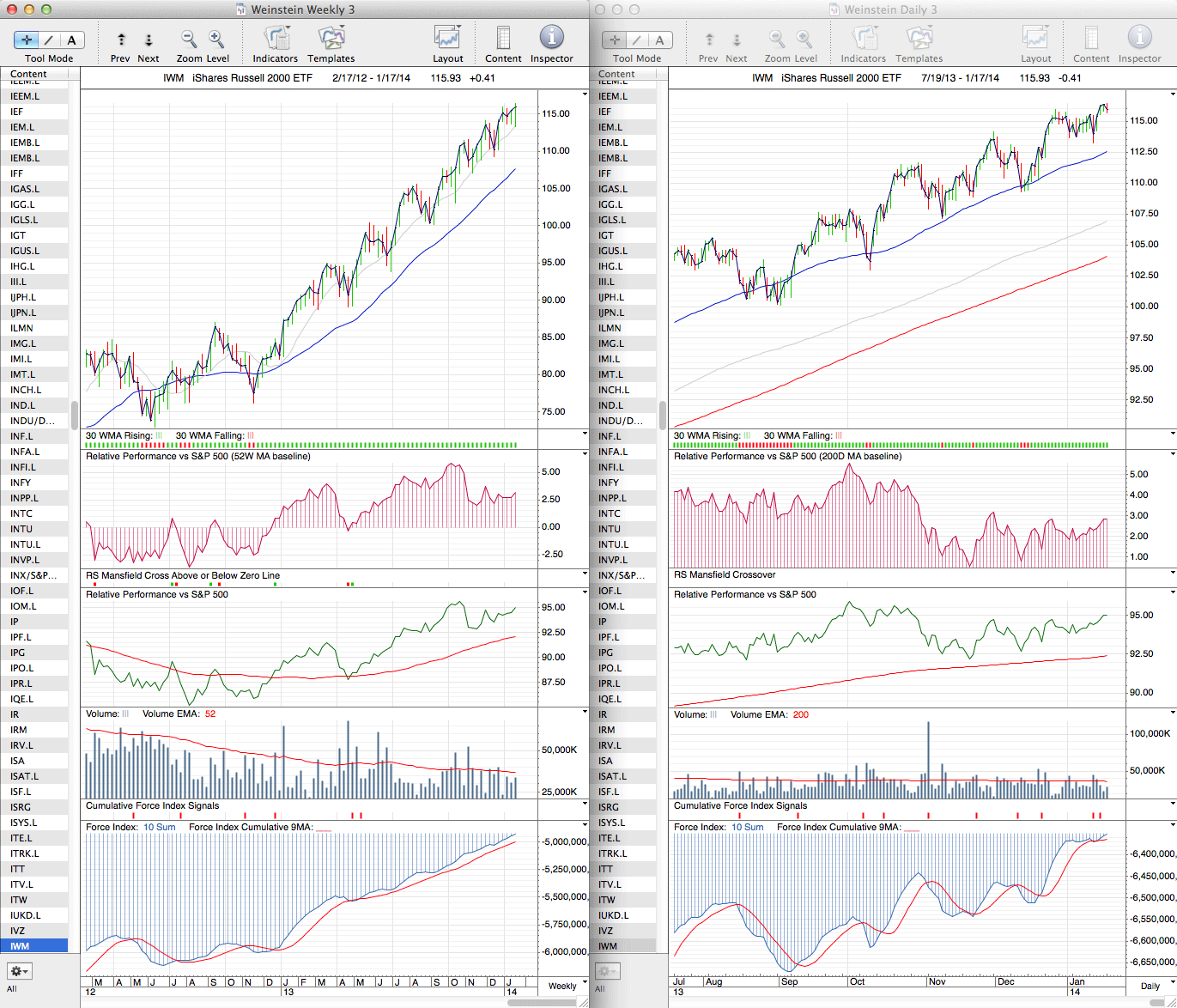Select the line drawing tool in Weekly window

49,39
